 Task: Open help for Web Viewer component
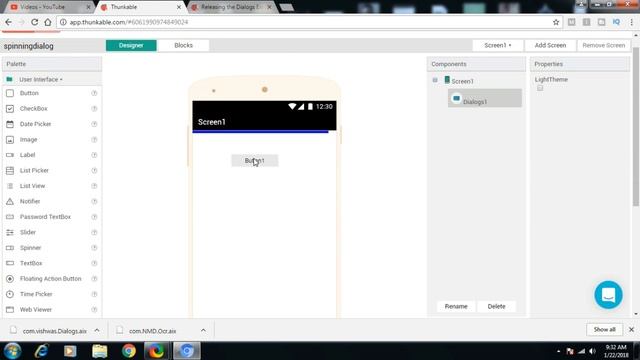click(94, 310)
